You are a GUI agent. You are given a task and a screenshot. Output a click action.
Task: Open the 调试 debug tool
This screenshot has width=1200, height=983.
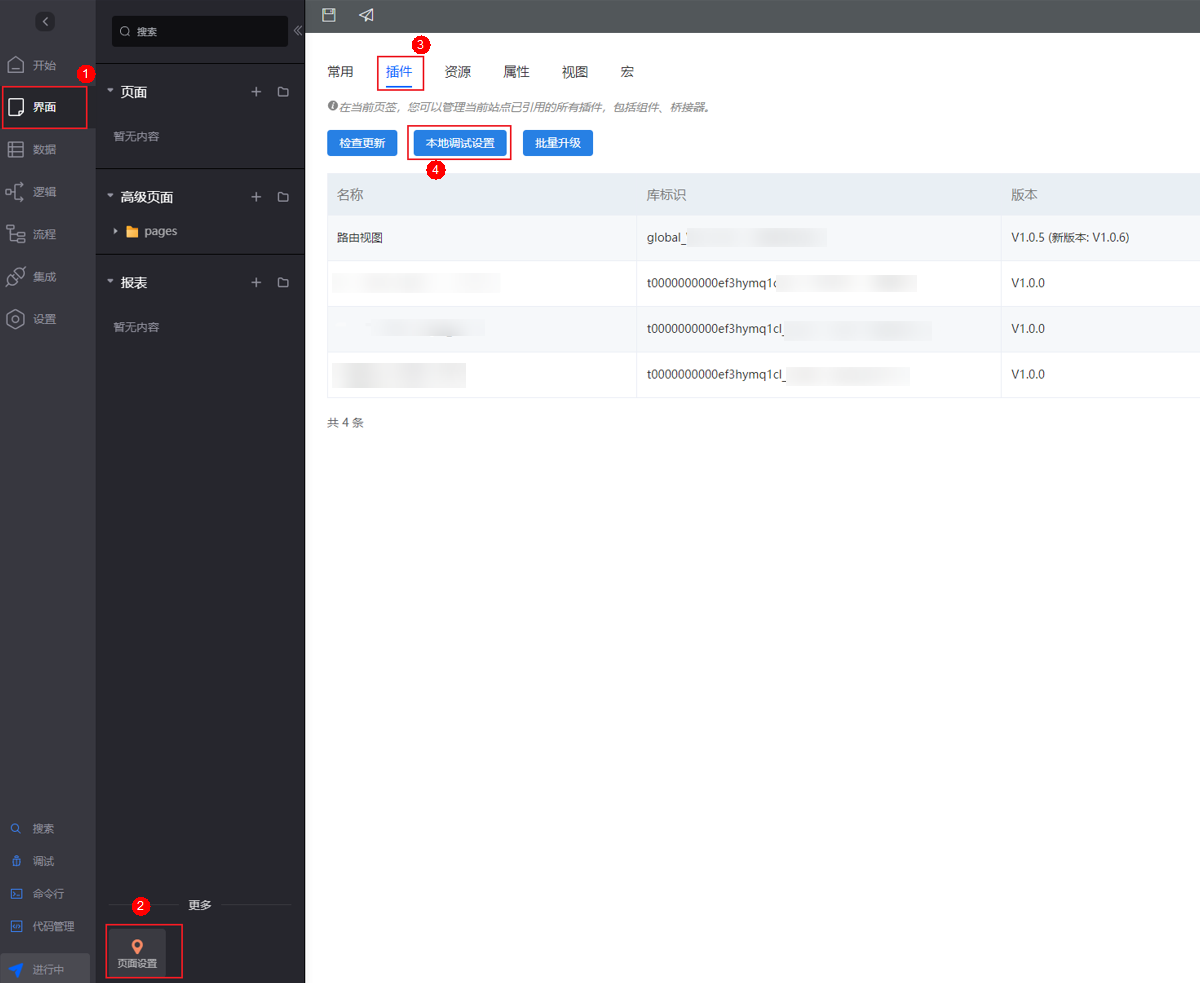tap(33, 861)
